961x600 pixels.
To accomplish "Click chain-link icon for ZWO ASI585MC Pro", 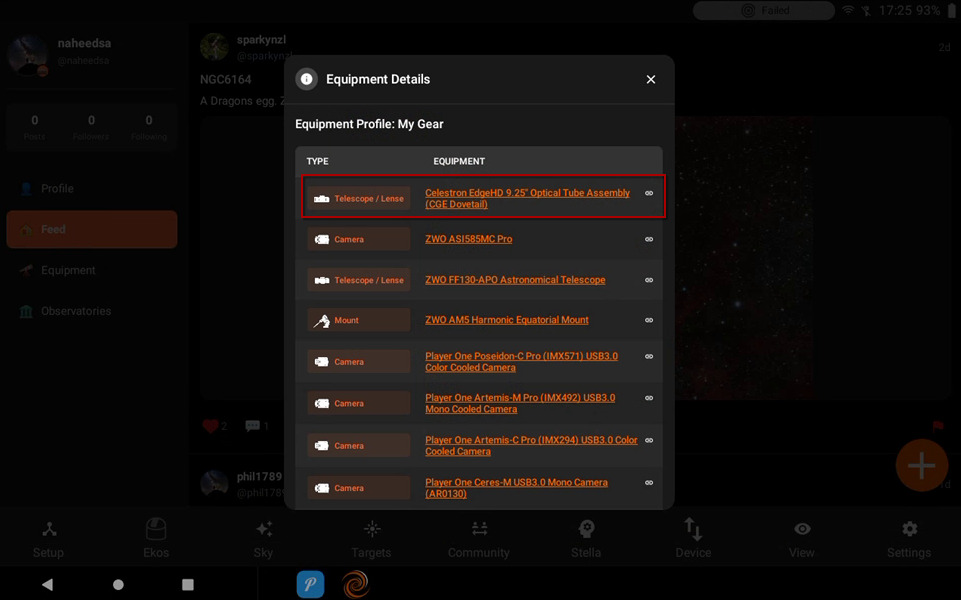I will tap(649, 239).
